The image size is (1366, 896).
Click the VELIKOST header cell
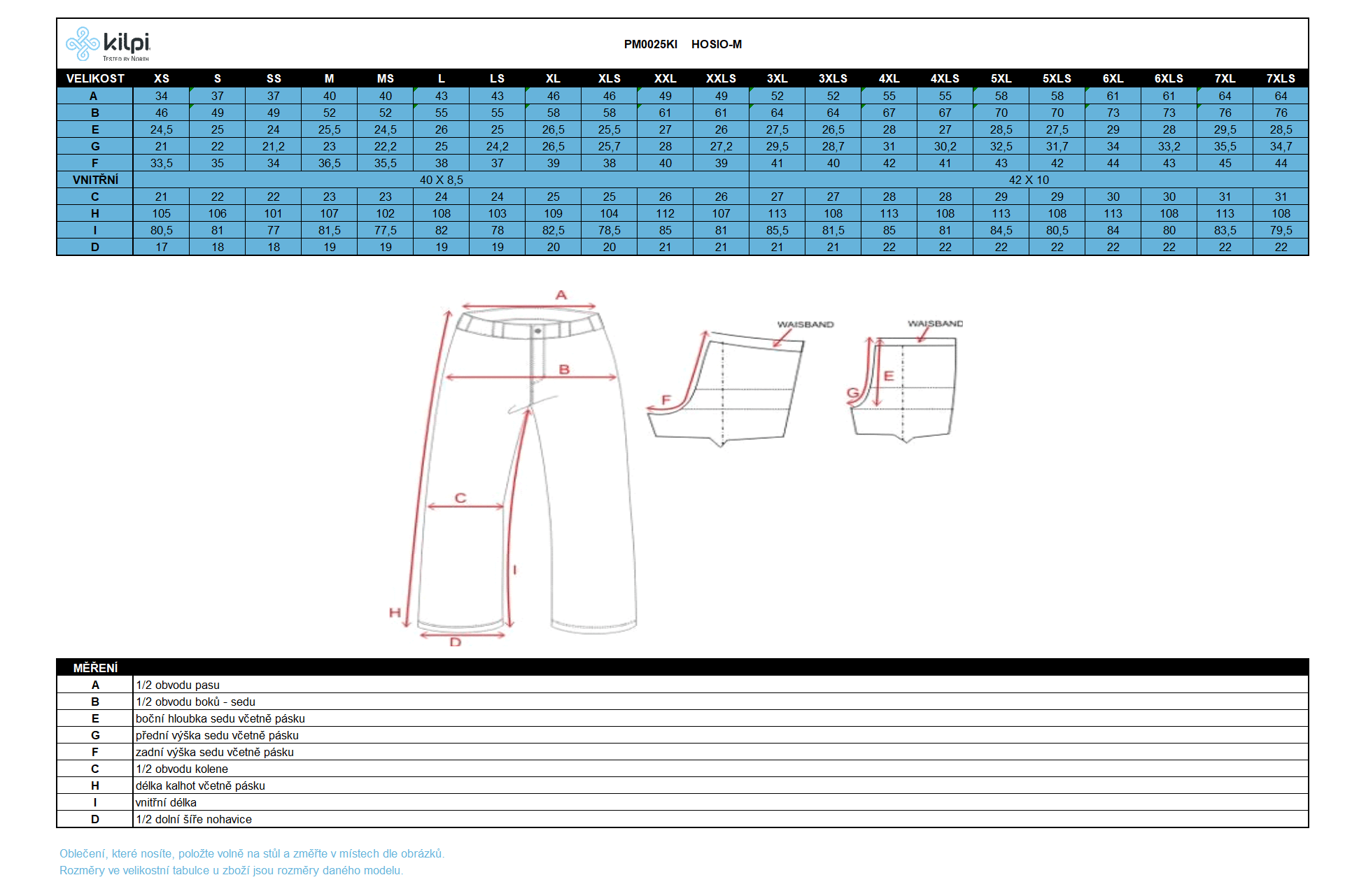tap(95, 78)
